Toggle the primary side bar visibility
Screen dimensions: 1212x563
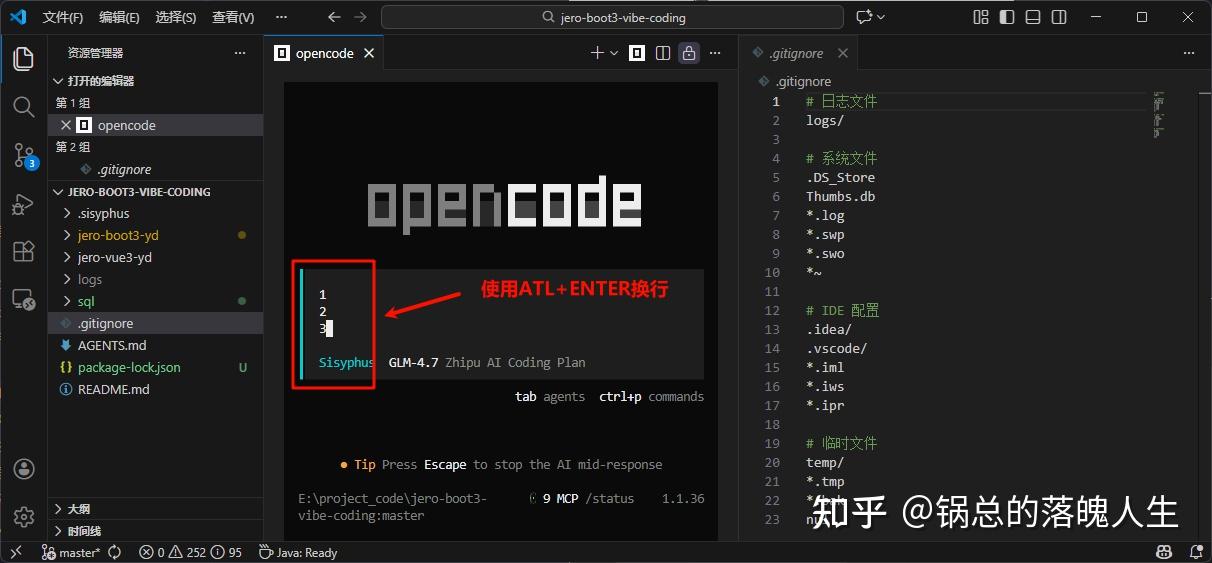point(1007,17)
